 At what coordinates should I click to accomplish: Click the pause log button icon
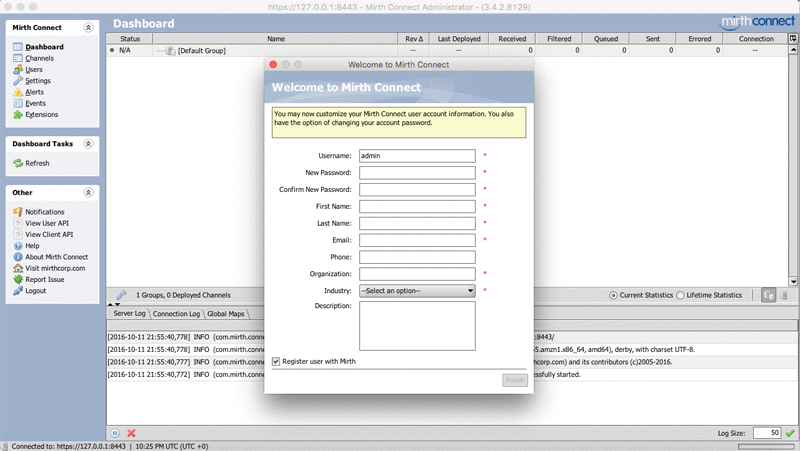click(x=115, y=433)
